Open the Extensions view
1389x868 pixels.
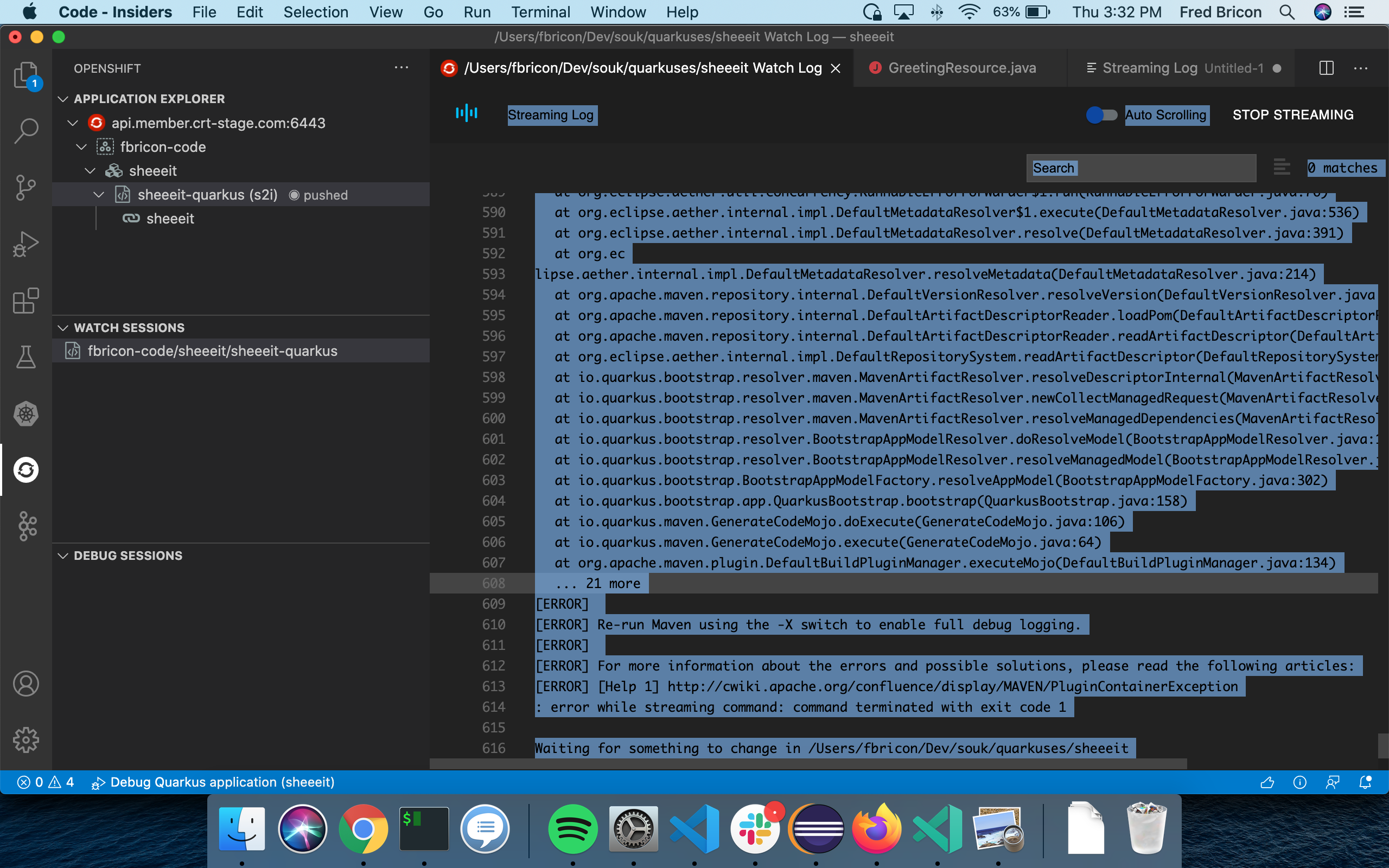point(26,301)
